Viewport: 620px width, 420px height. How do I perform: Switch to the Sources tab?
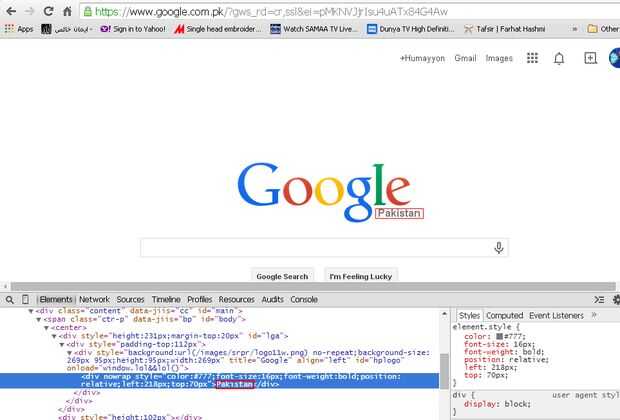coord(130,299)
